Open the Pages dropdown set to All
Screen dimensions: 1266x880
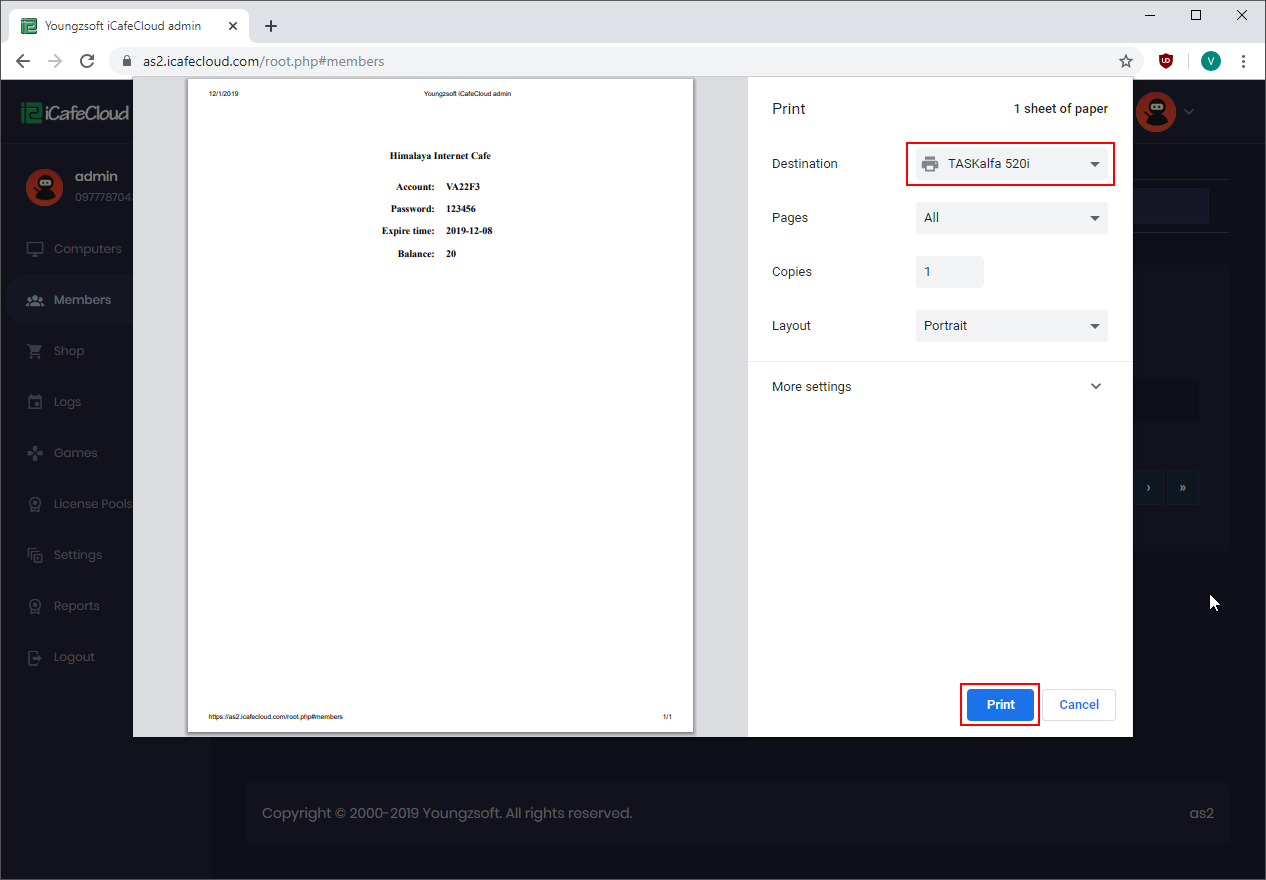point(1011,218)
